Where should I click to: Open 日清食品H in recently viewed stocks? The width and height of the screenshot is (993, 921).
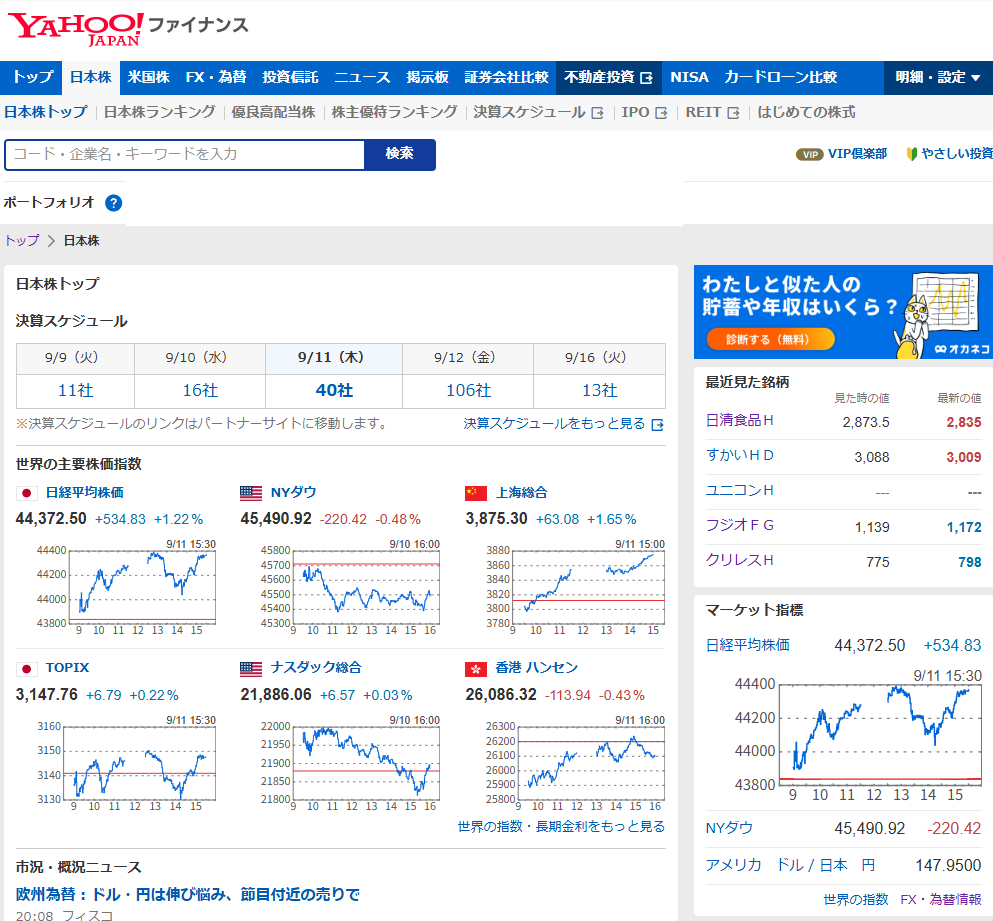pyautogui.click(x=739, y=421)
